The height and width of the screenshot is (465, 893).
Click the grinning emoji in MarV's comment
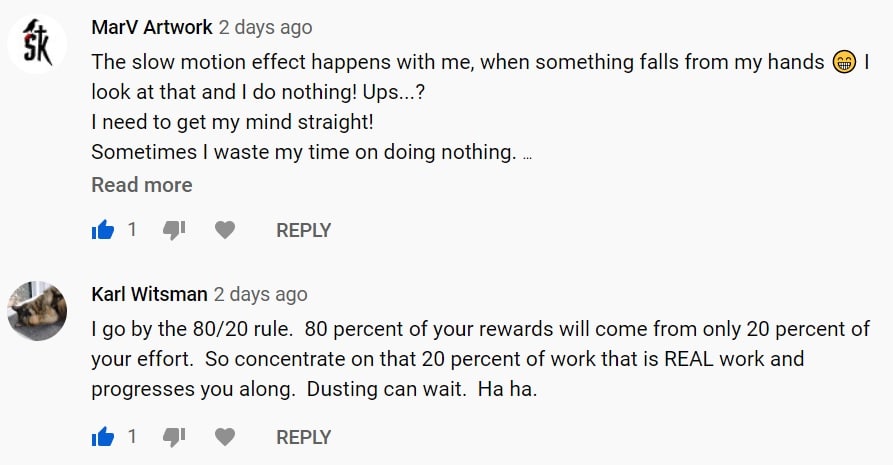(844, 62)
